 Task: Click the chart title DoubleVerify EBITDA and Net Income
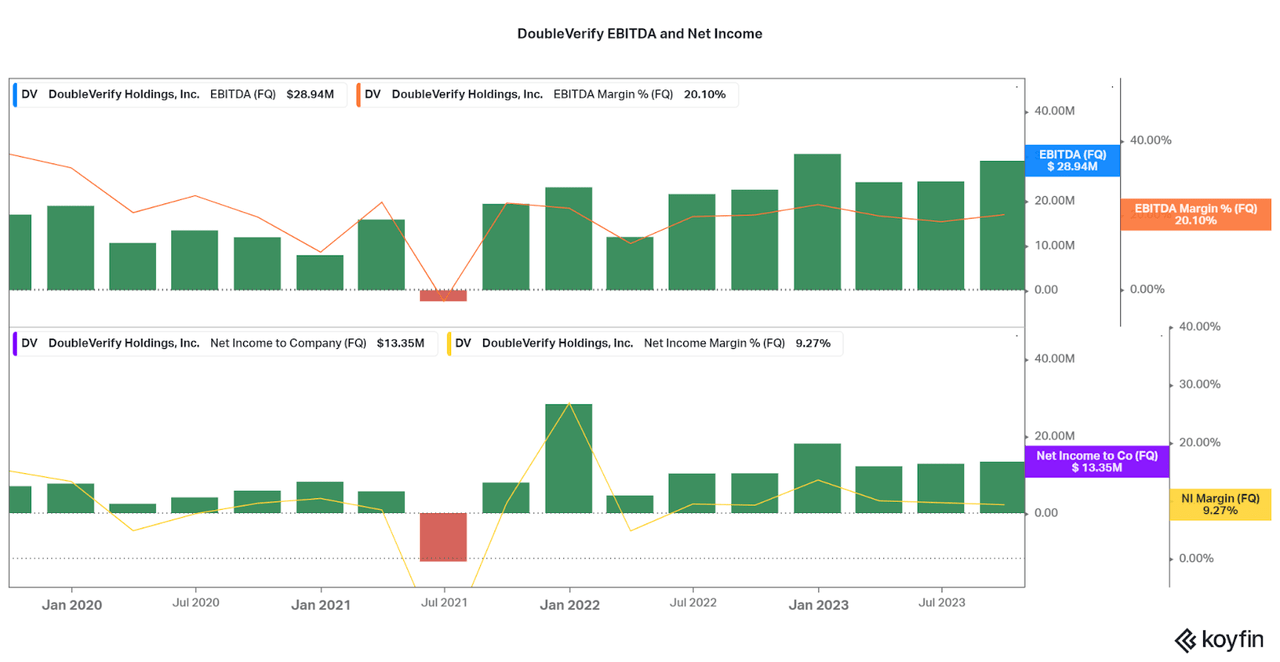click(640, 33)
